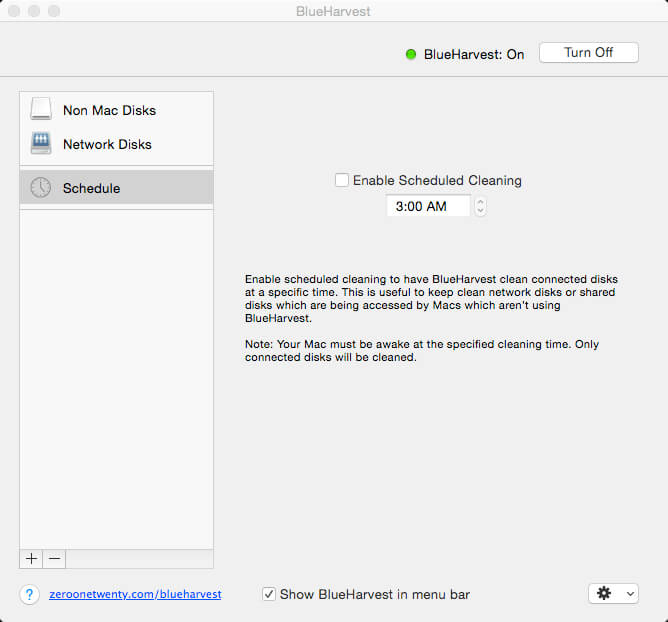This screenshot has width=668, height=622.
Task: Enable the Scheduled Cleaning checkbox
Action: 342,181
